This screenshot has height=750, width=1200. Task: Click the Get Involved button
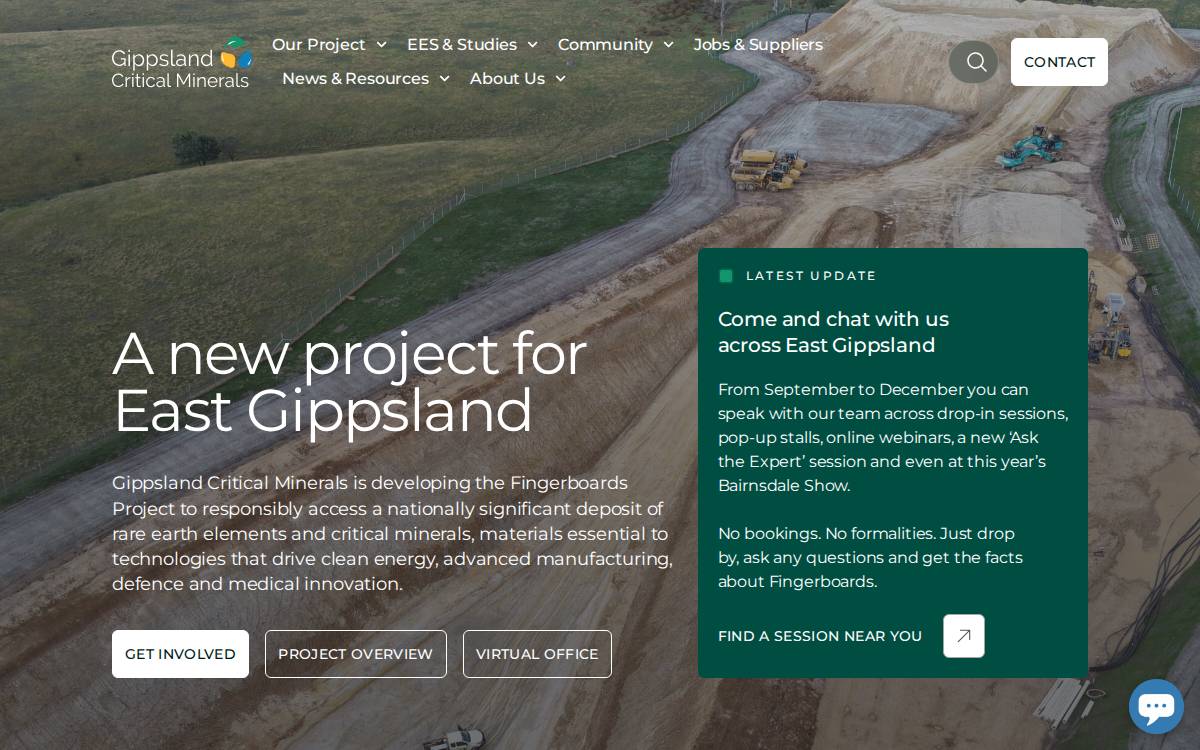coord(180,654)
